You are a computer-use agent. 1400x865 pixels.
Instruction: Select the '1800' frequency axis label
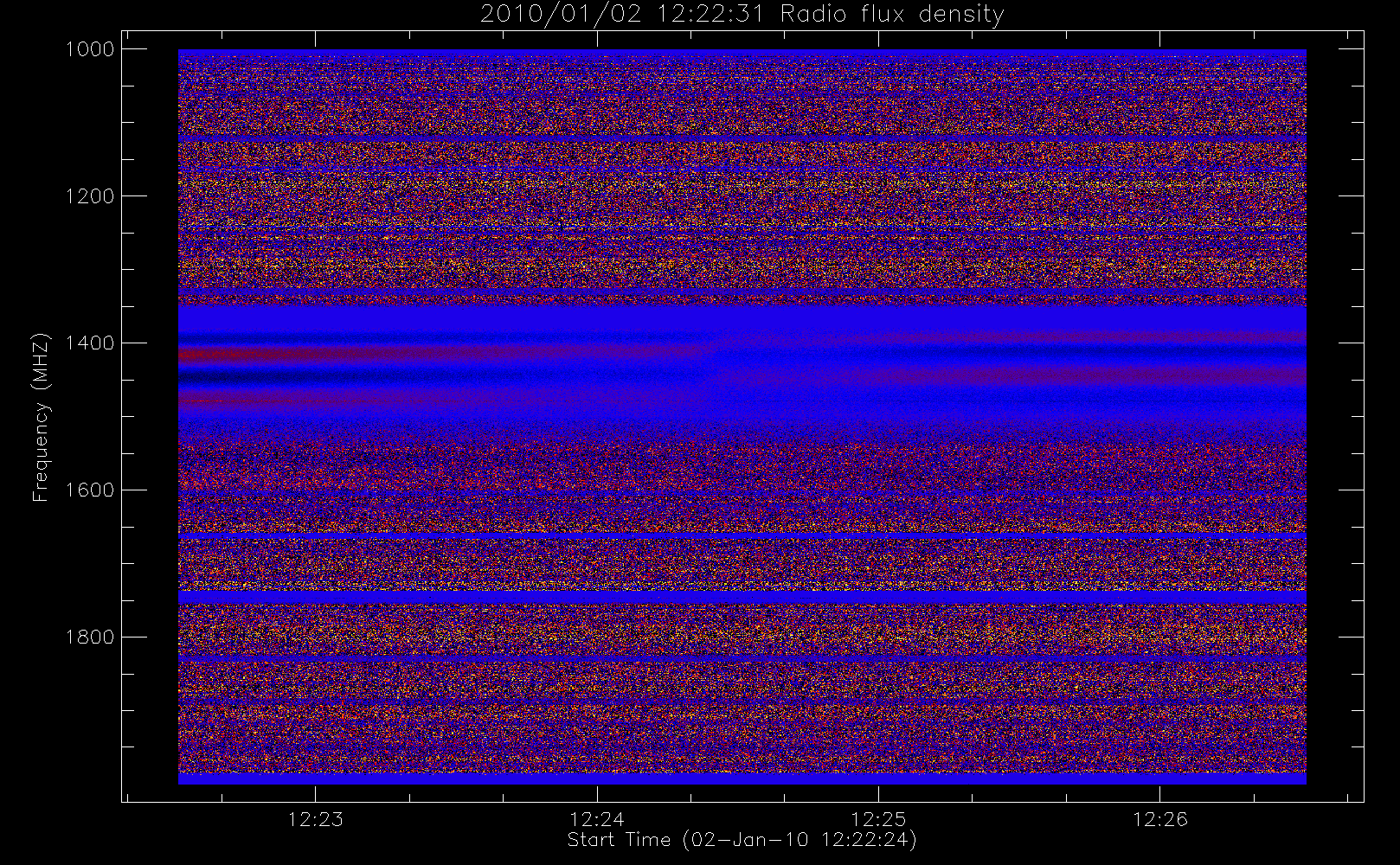tap(90, 638)
